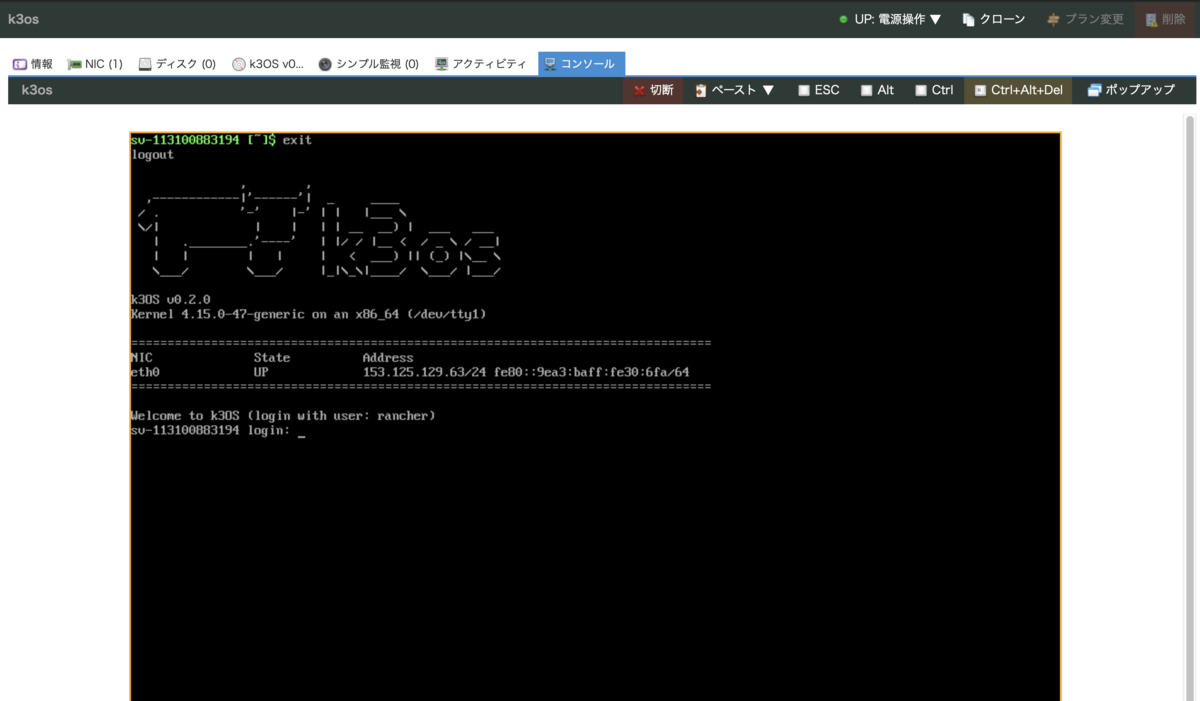
Task: Click the red 切断 X icon
Action: click(x=639, y=90)
